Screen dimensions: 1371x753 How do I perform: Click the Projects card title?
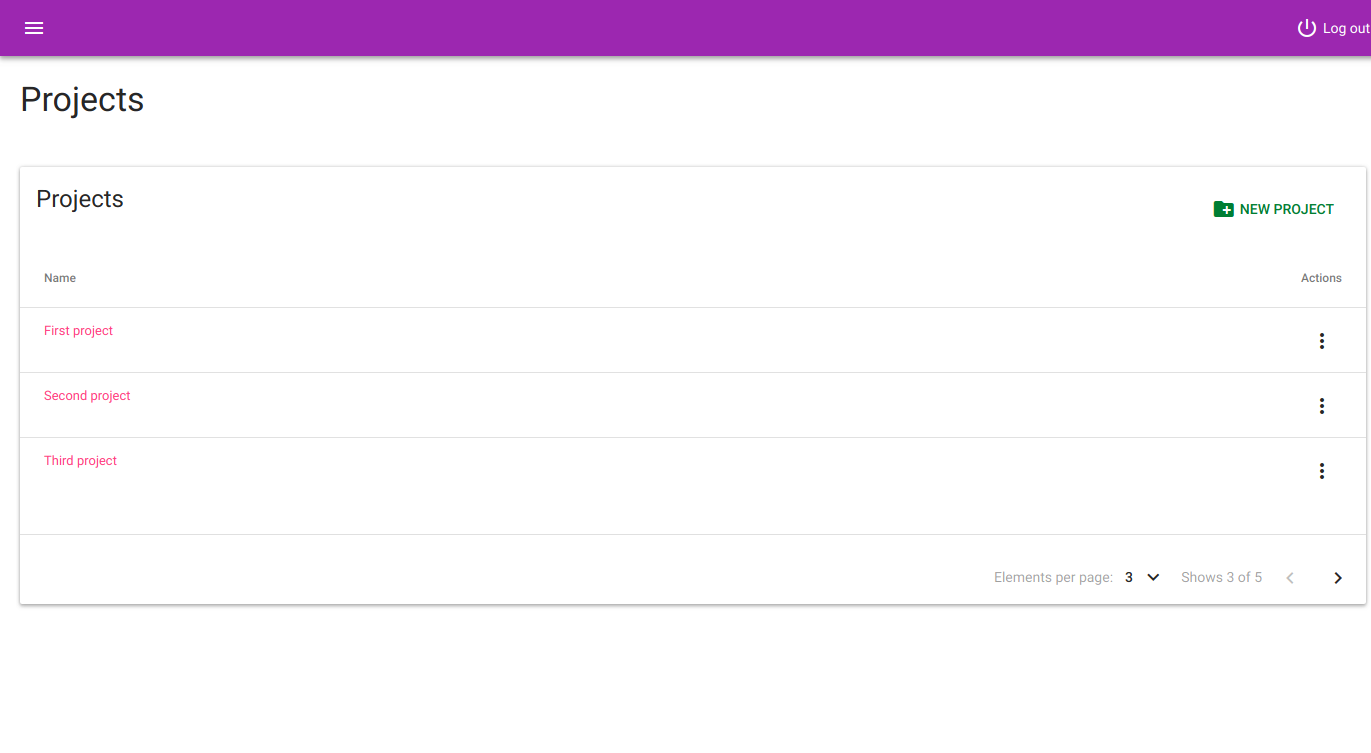[80, 199]
